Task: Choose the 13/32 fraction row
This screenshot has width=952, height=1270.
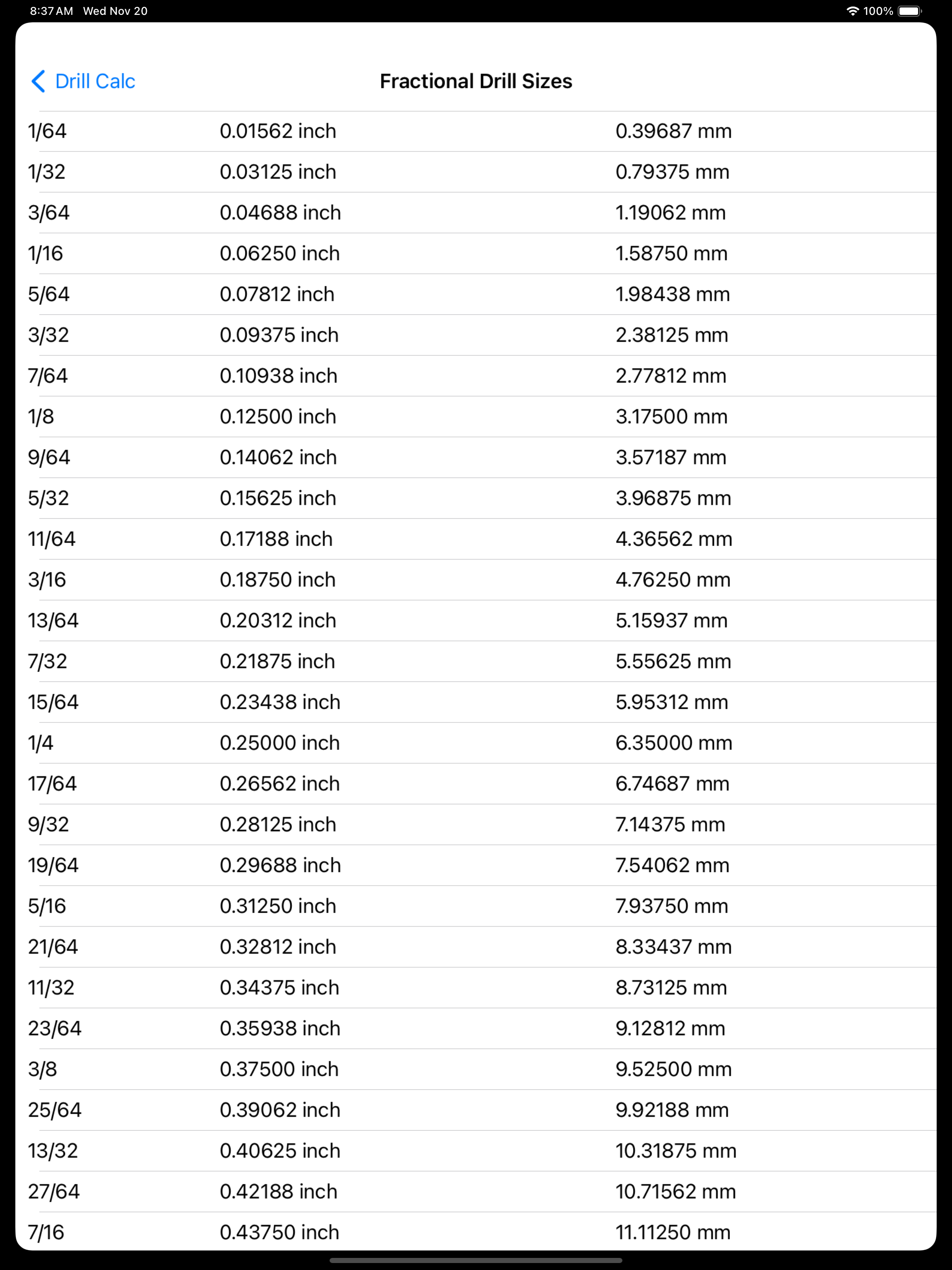Action: (476, 1151)
